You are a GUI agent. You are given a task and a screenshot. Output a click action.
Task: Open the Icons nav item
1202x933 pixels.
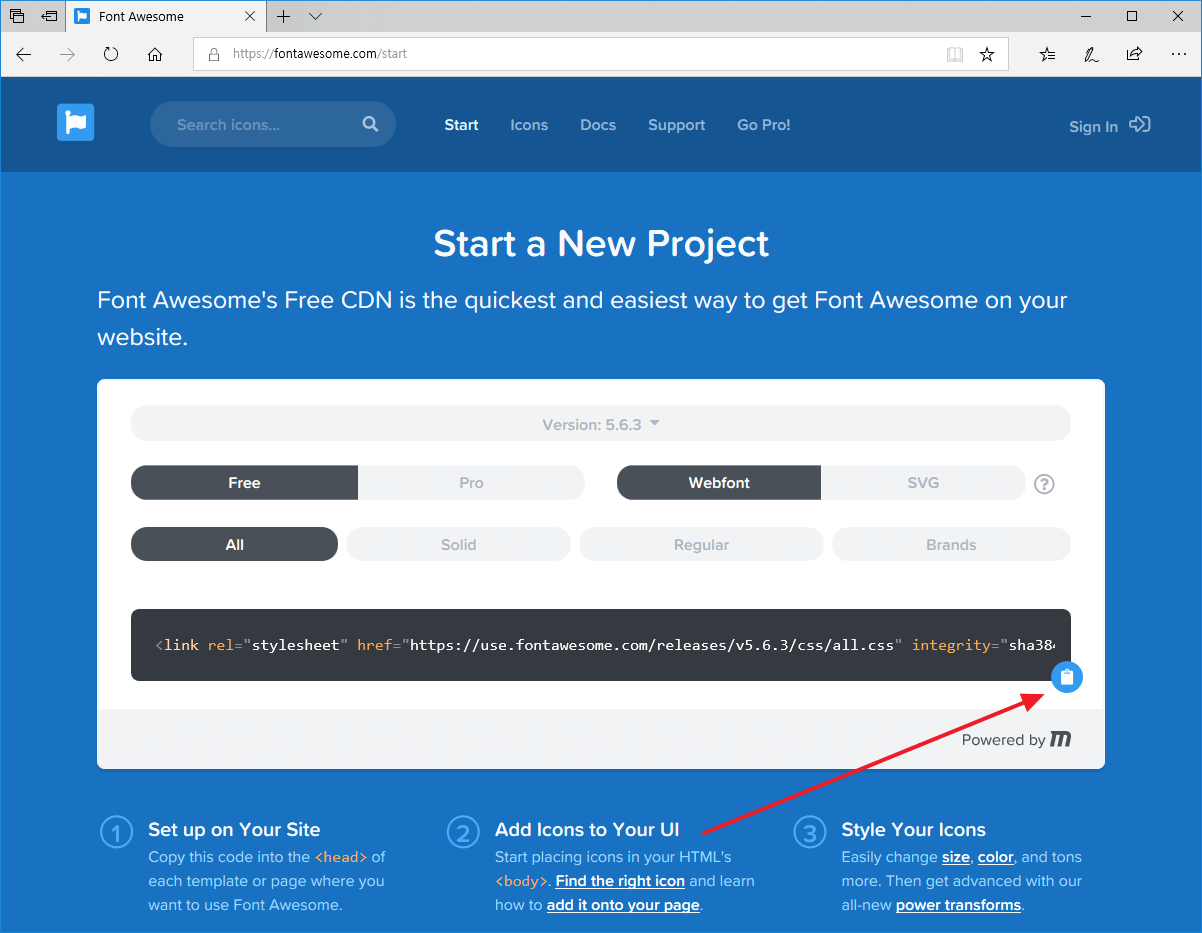(x=529, y=125)
